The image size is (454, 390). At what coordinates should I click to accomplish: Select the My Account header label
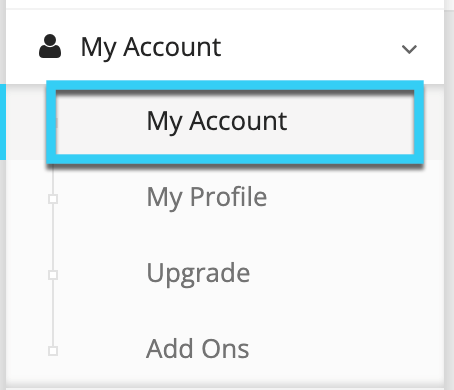click(x=151, y=47)
